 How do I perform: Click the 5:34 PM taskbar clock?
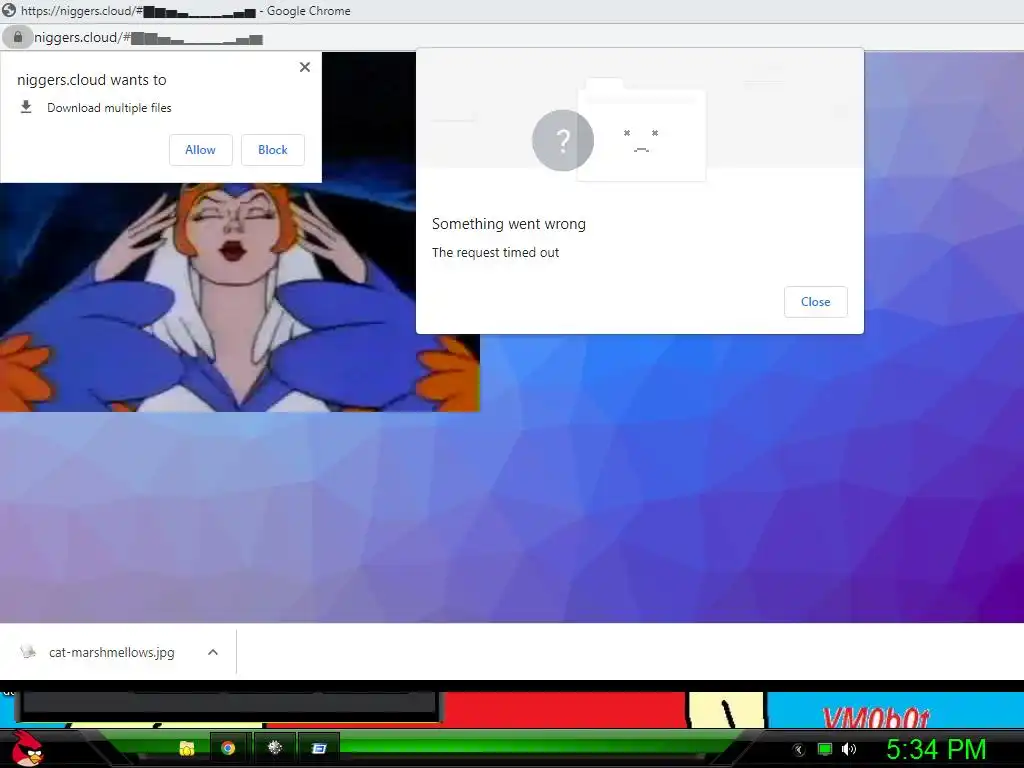(x=936, y=749)
